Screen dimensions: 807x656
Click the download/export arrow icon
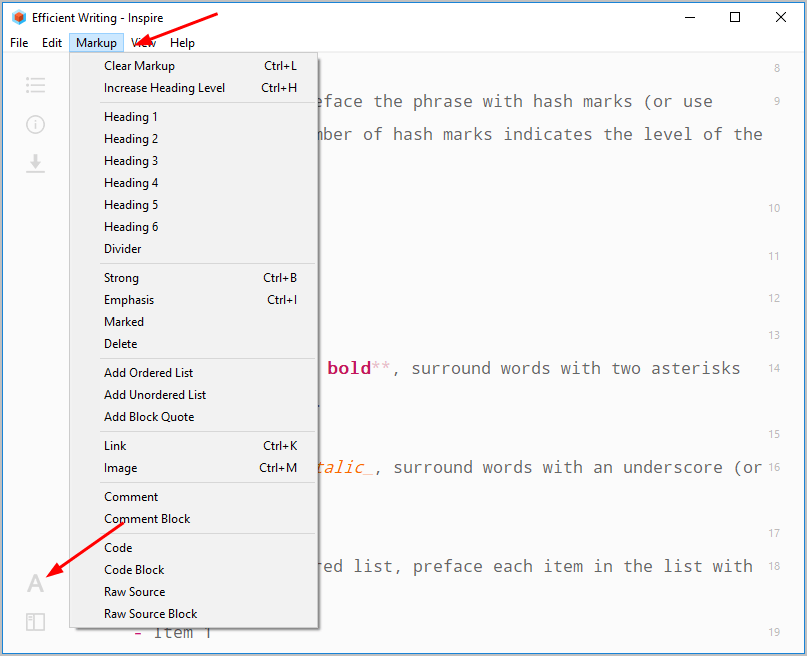pos(36,163)
